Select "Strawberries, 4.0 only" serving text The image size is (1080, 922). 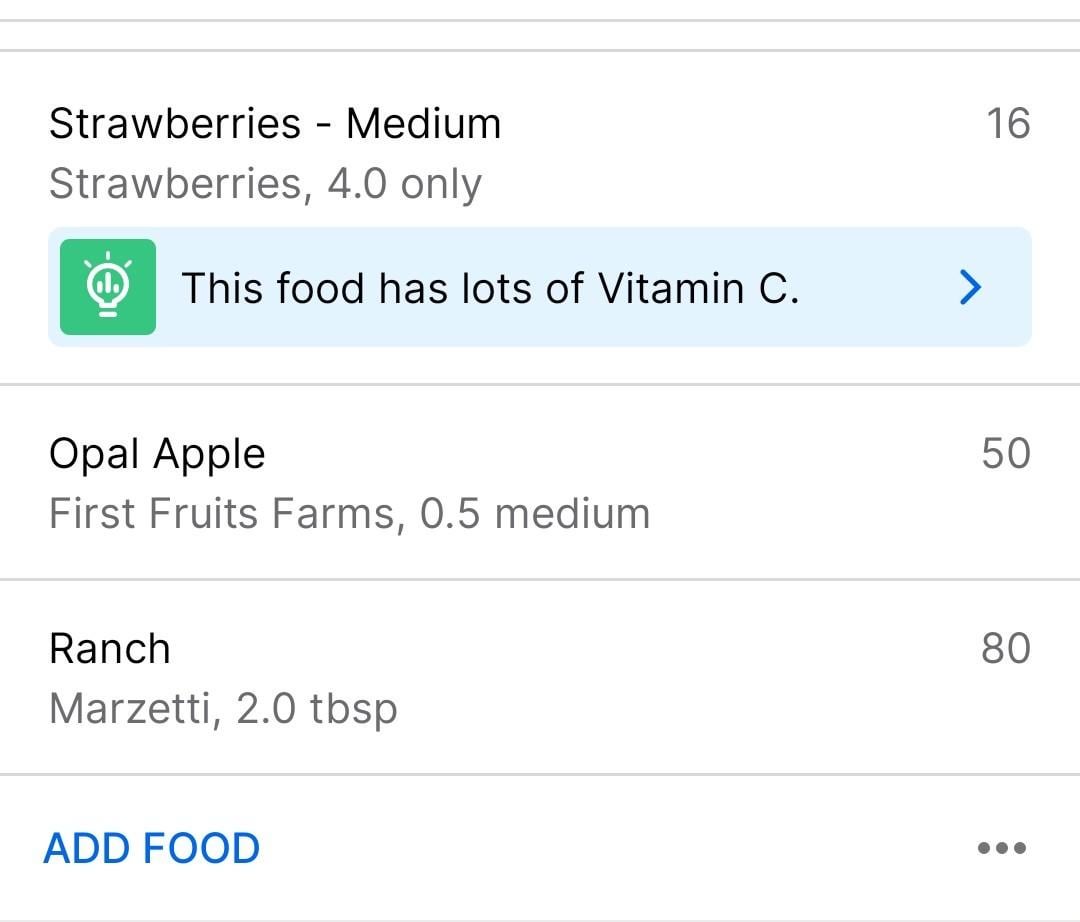(x=265, y=185)
